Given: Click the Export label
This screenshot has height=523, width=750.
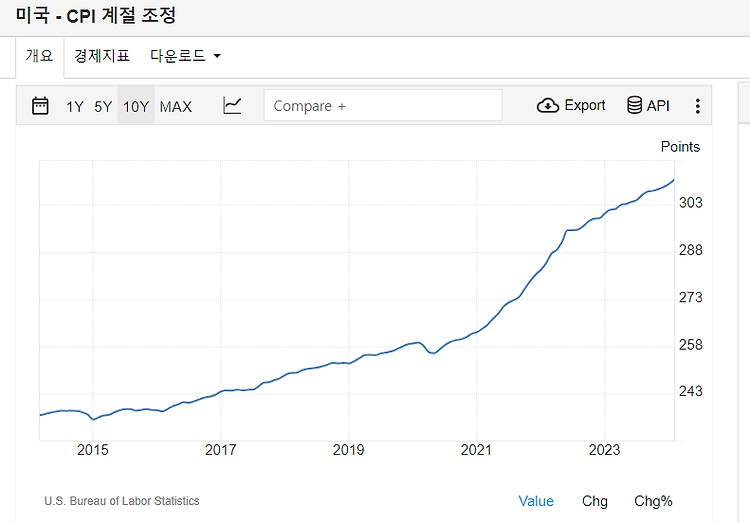Looking at the screenshot, I should click(585, 105).
